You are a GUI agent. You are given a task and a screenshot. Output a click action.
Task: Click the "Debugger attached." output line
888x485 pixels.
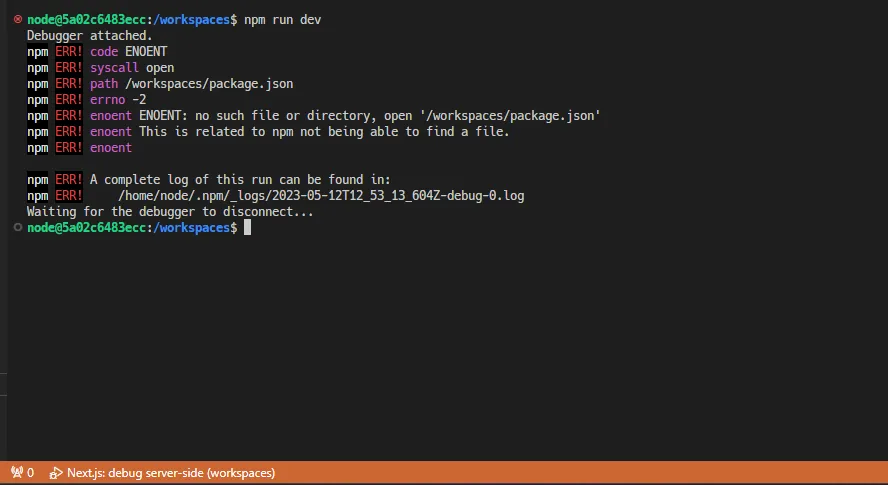(89, 36)
